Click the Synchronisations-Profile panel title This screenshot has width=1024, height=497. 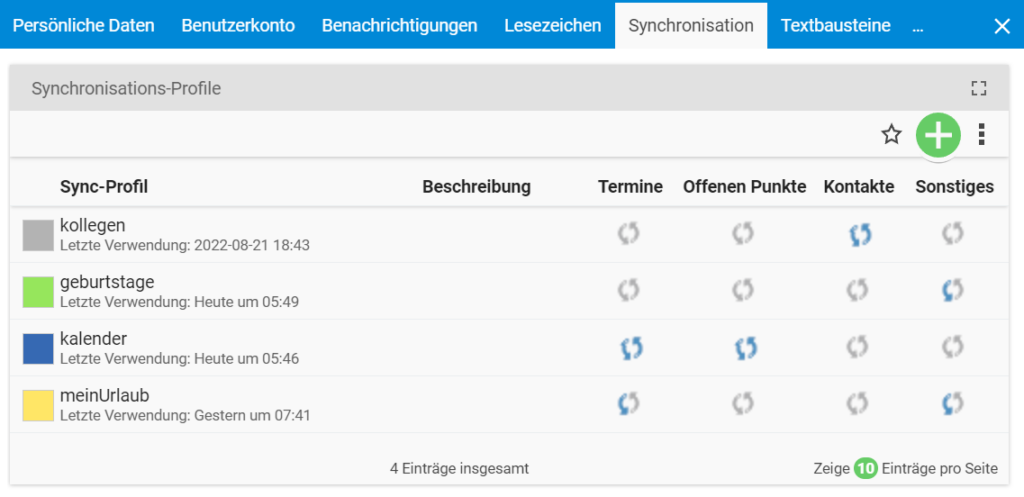pos(126,88)
